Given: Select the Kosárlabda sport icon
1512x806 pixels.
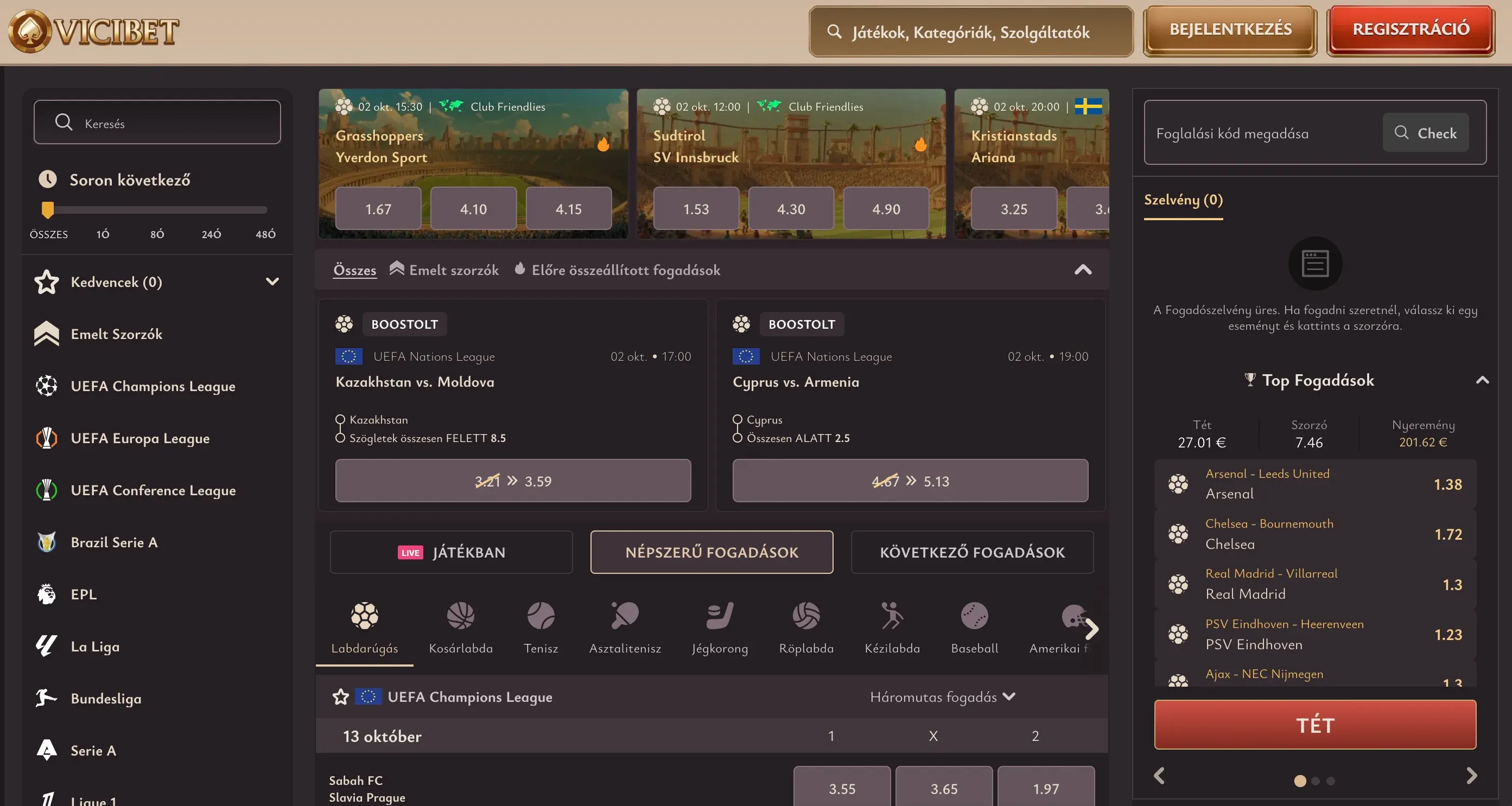Looking at the screenshot, I should coord(461,628).
